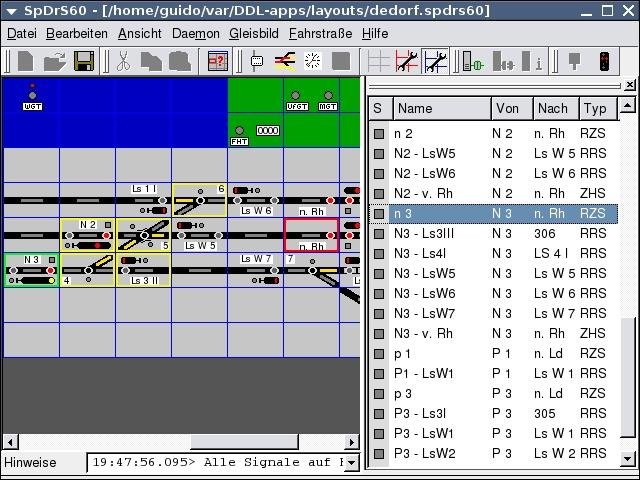Click the track diagram horizontal scrollbar thumb
Image resolution: width=640 pixels, height=480 pixels.
tap(244, 442)
